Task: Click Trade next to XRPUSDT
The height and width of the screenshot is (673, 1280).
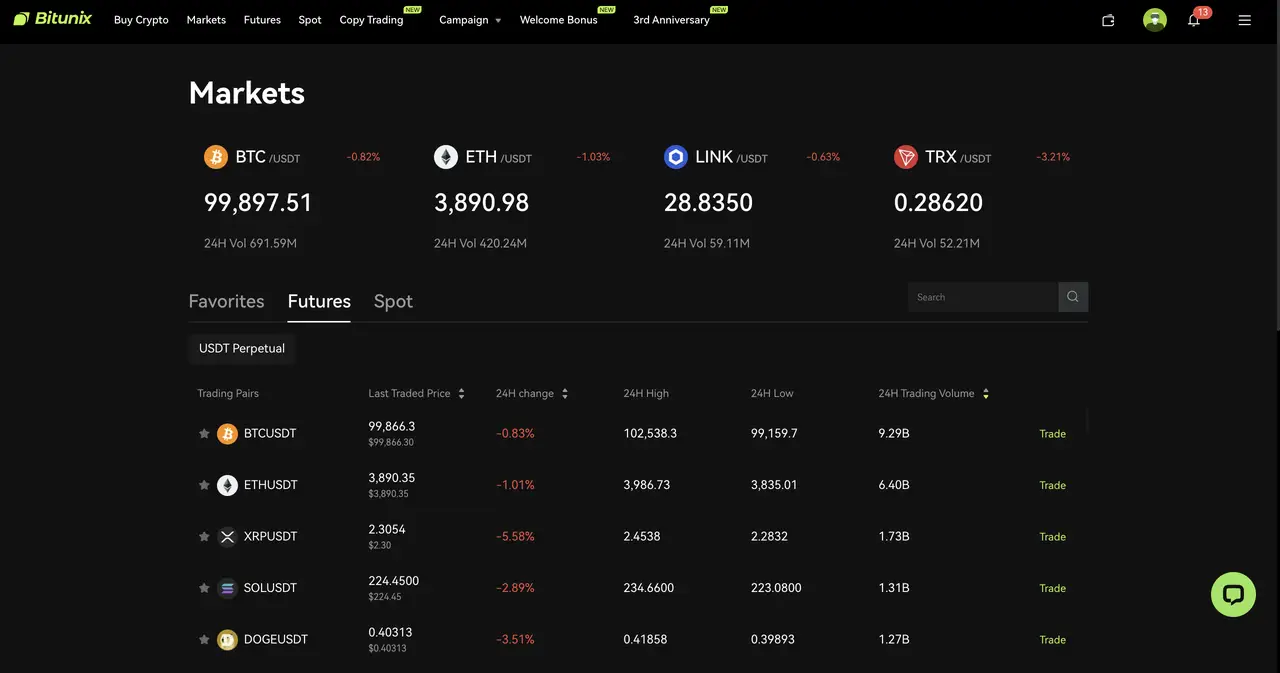Action: coord(1052,536)
